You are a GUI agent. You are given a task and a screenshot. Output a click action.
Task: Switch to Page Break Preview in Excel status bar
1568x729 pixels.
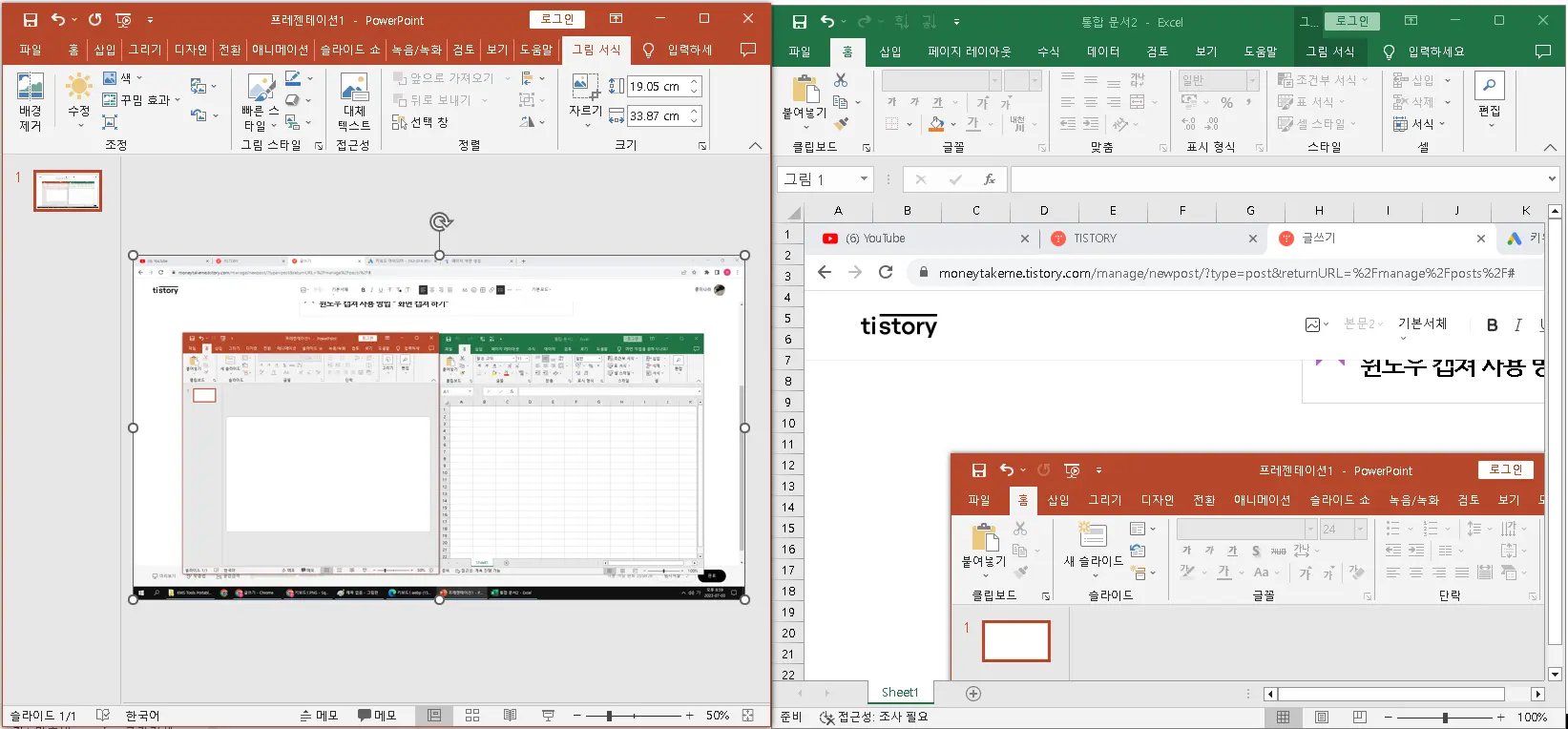[1359, 718]
